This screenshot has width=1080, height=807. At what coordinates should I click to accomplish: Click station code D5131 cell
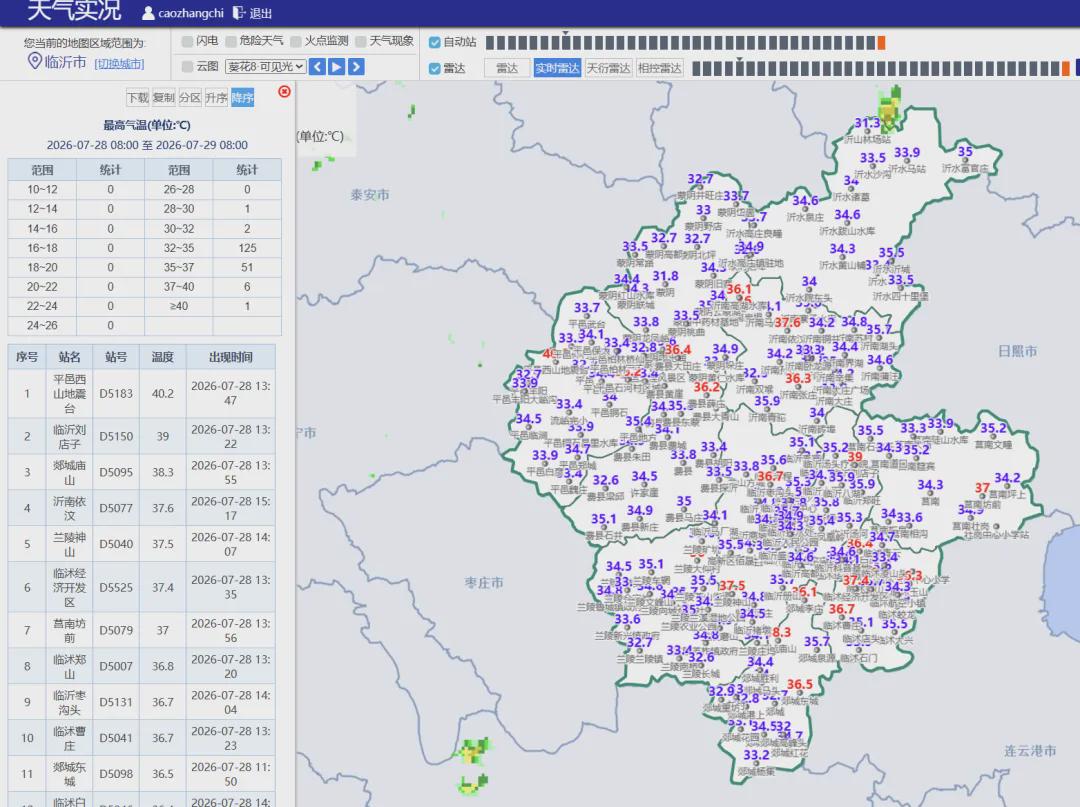point(116,702)
